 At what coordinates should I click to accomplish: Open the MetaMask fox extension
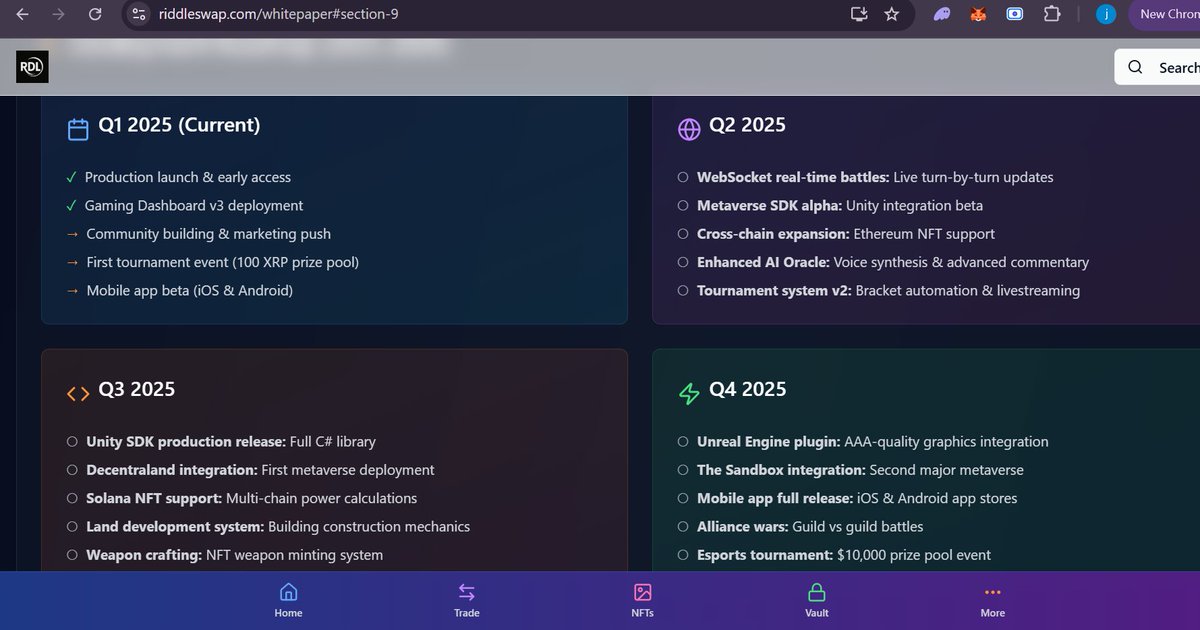pyautogui.click(x=978, y=14)
